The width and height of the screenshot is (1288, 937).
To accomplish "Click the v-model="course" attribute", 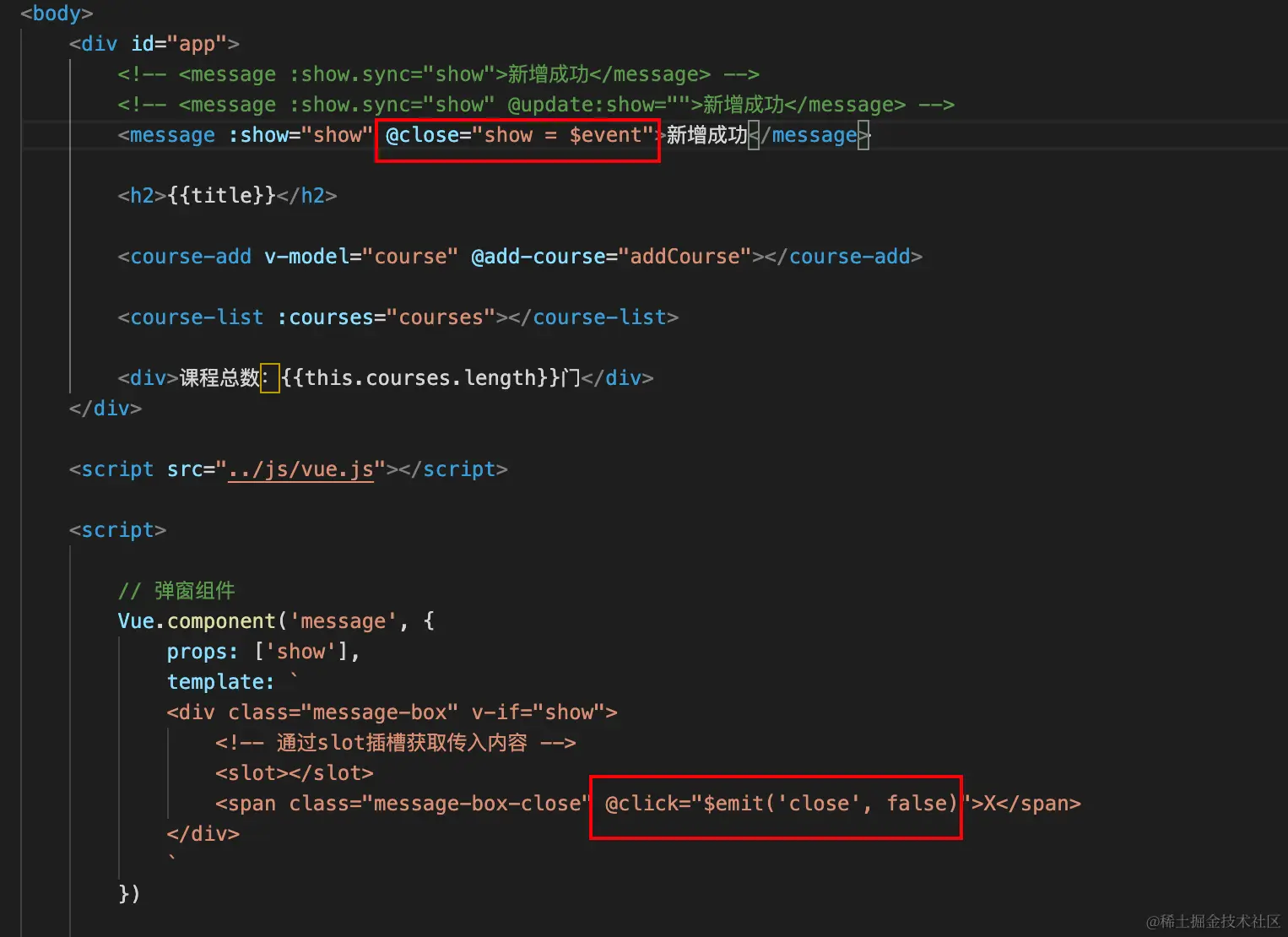I will [361, 257].
